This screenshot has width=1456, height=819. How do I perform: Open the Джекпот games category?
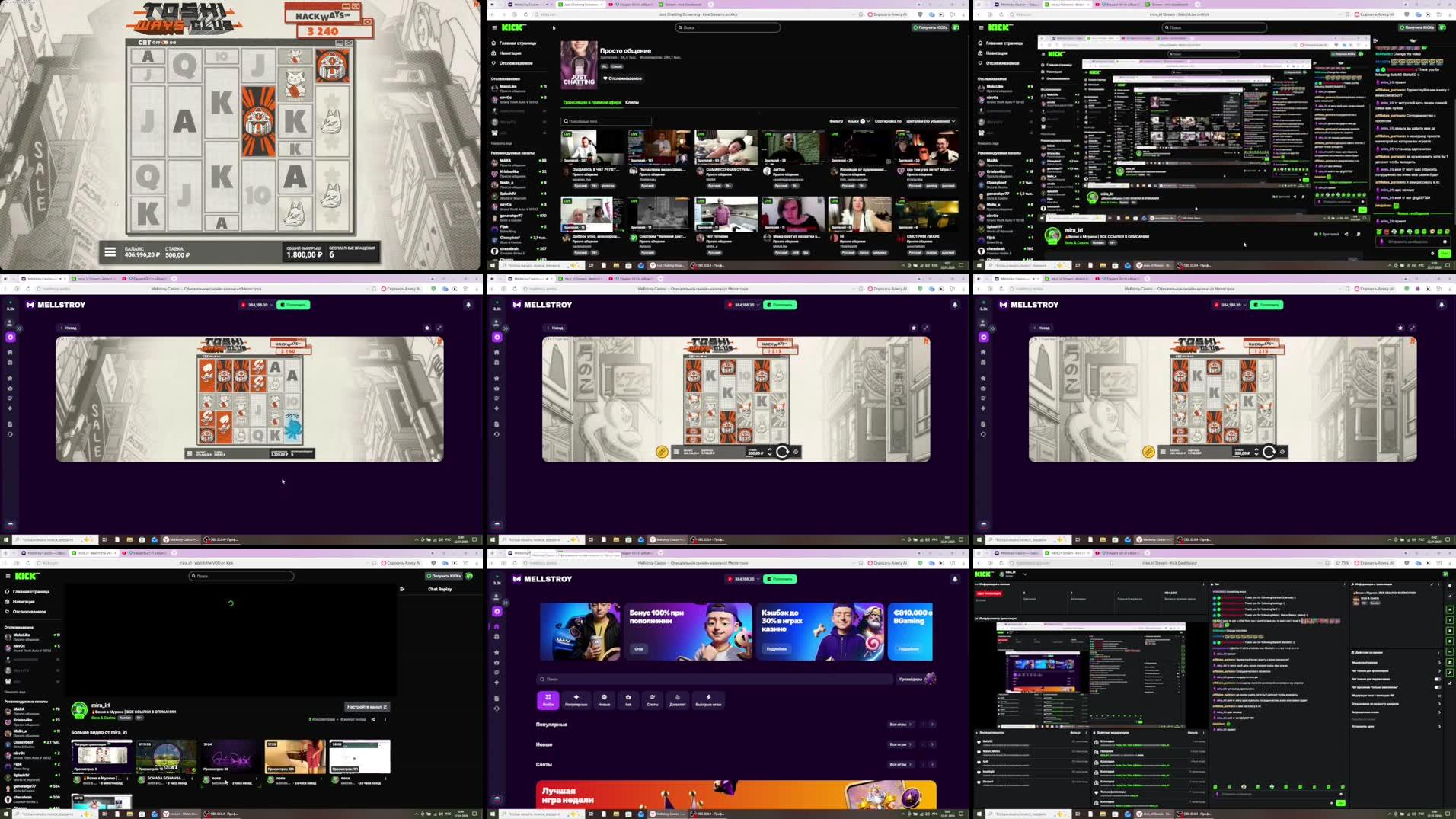[678, 700]
